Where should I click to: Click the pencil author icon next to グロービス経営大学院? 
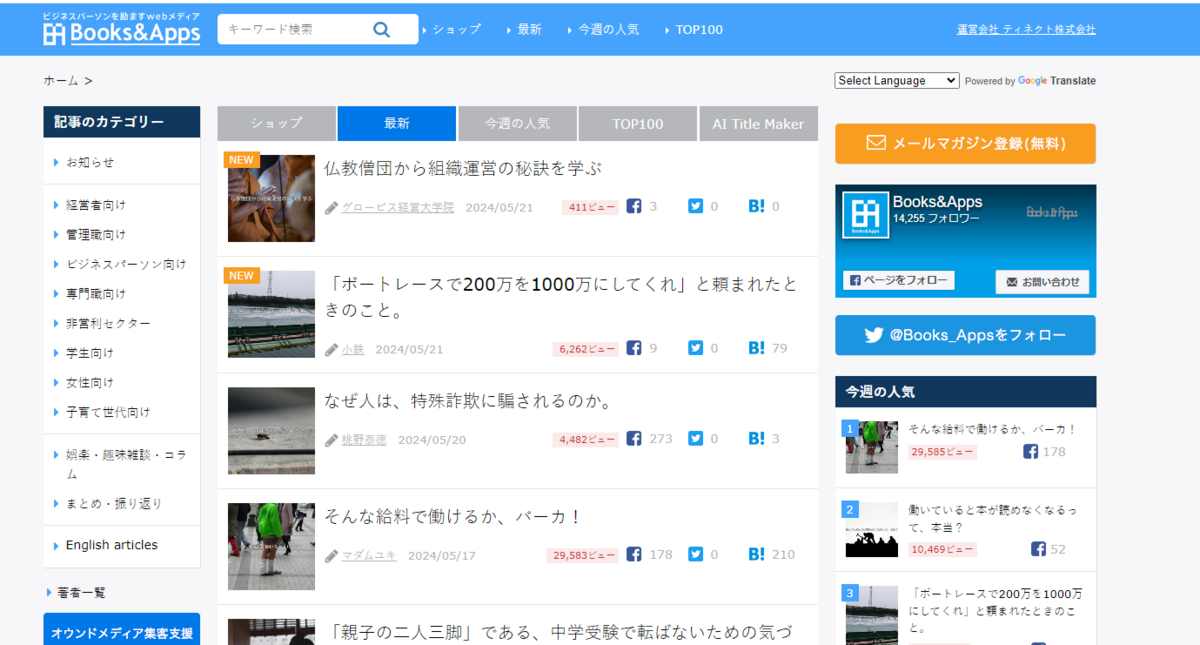pos(331,208)
